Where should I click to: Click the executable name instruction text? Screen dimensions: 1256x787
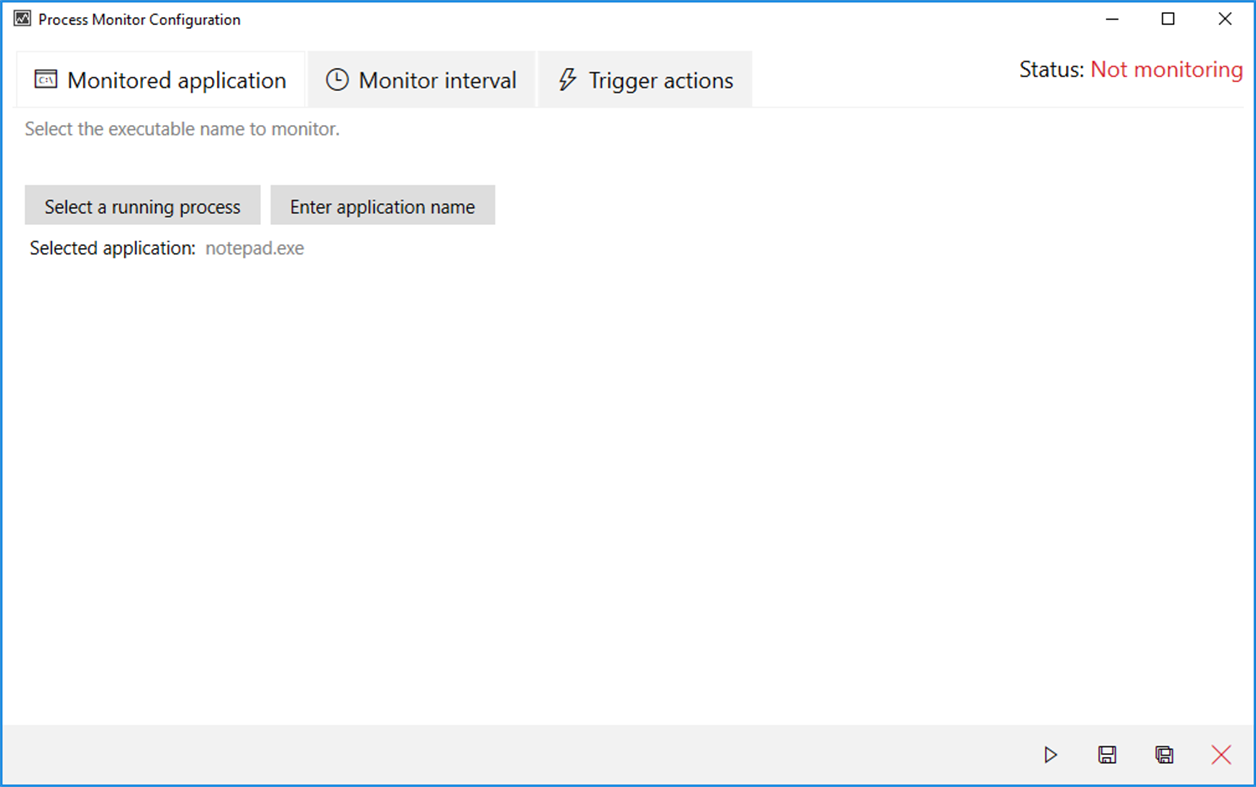coord(182,128)
